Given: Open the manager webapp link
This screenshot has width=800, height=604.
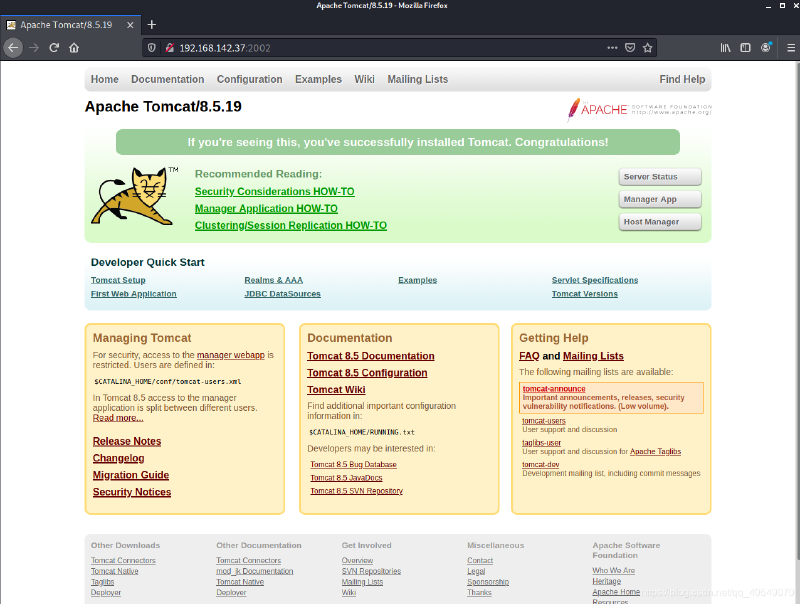Looking at the screenshot, I should coord(231,355).
